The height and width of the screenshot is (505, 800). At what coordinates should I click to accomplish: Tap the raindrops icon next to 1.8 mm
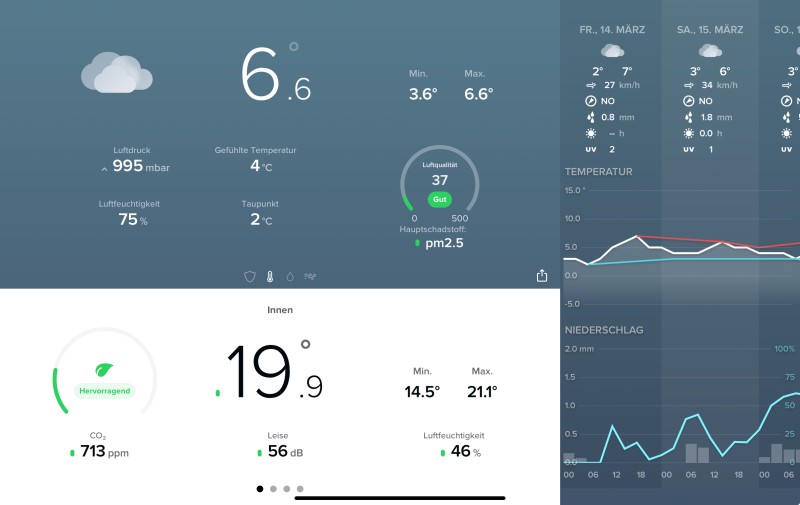click(x=689, y=117)
